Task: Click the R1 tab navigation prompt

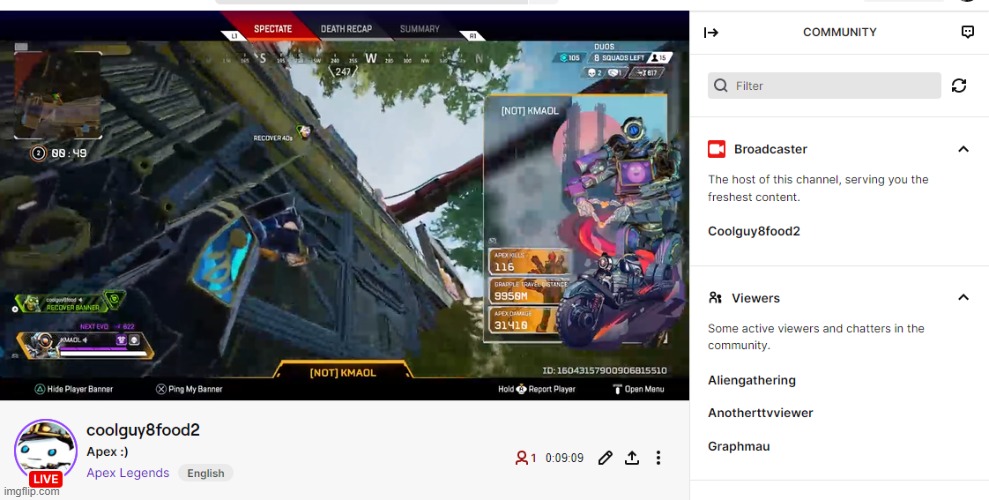Action: tap(472, 37)
